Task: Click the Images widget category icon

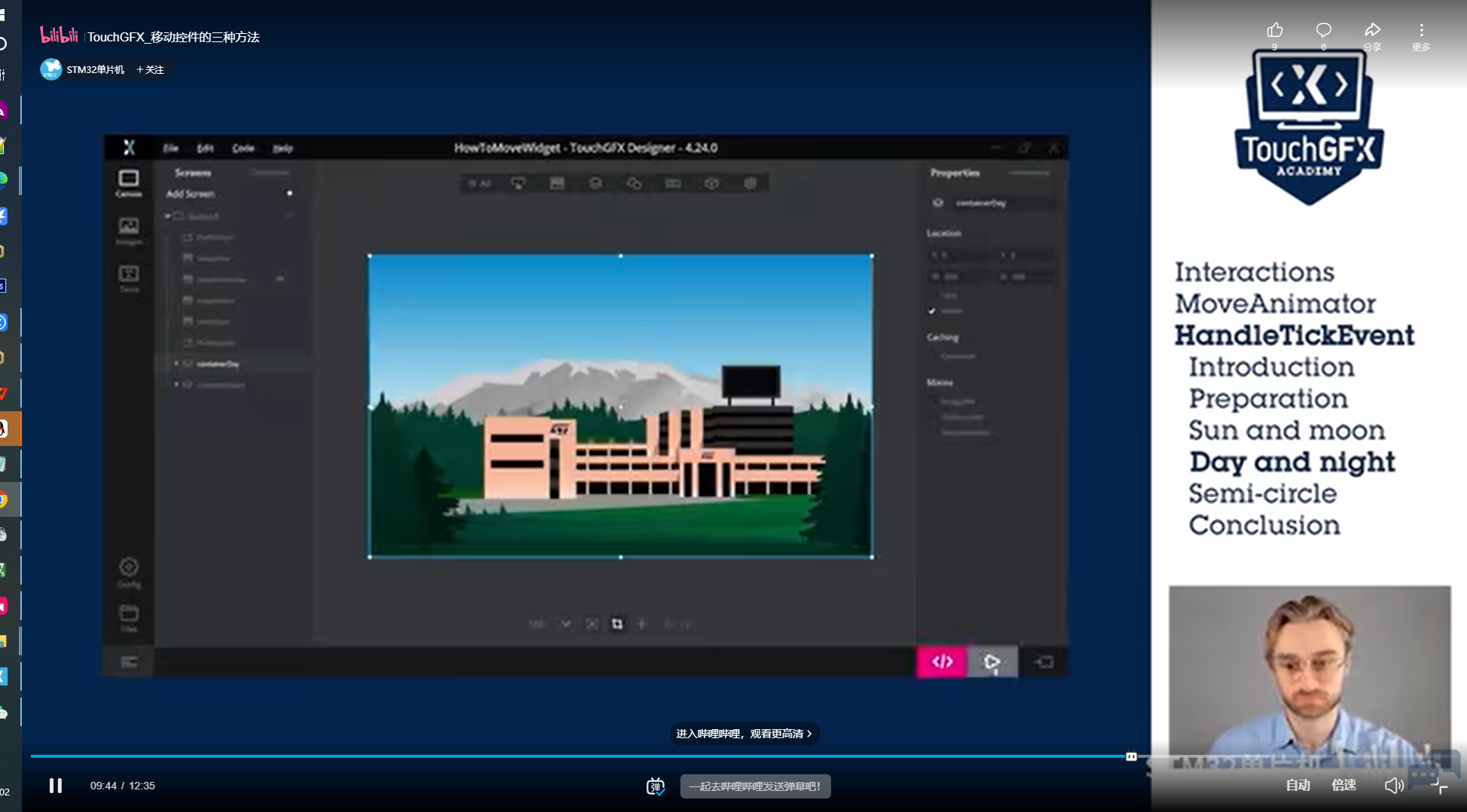Action: [557, 183]
